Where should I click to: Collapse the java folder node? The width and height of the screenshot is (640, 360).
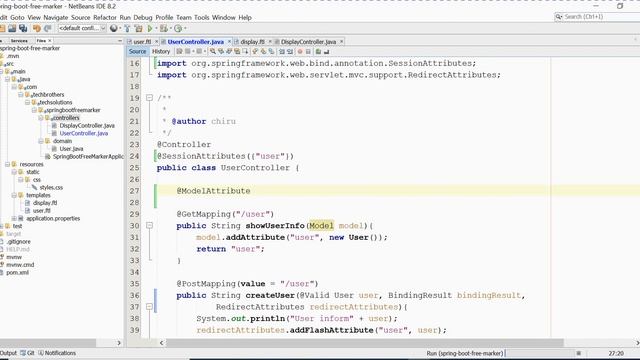7,79
